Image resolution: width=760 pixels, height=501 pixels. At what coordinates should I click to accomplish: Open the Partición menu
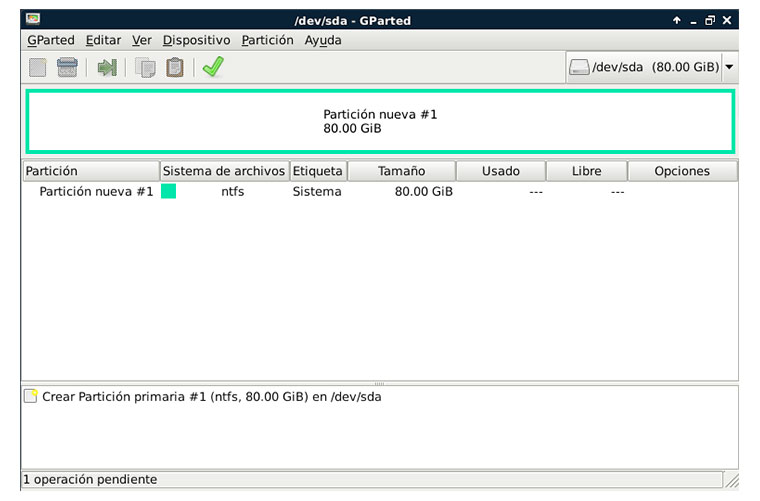point(268,40)
